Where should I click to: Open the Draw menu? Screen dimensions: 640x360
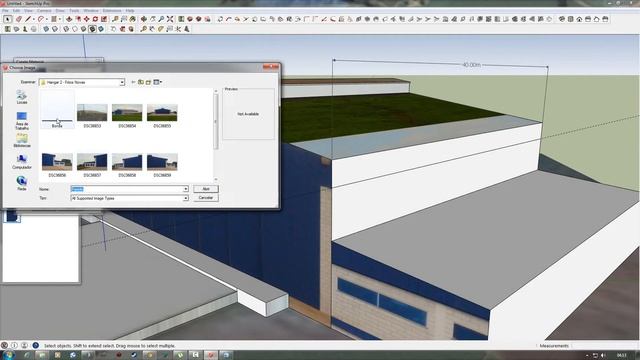click(x=60, y=11)
